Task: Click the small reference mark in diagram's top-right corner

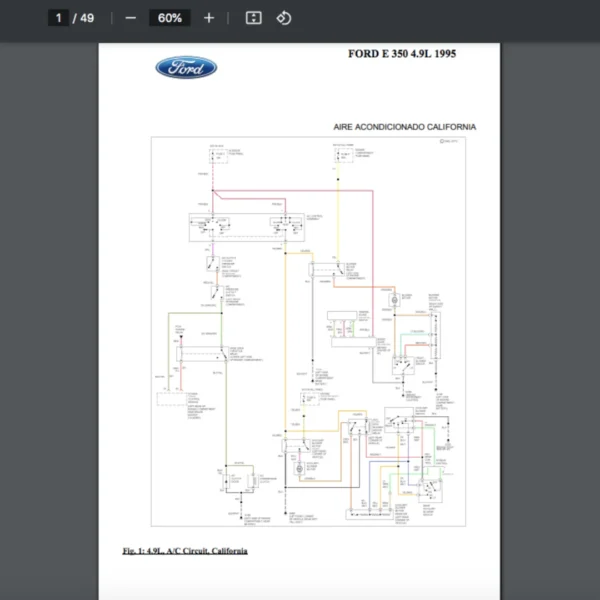Action: coord(444,141)
